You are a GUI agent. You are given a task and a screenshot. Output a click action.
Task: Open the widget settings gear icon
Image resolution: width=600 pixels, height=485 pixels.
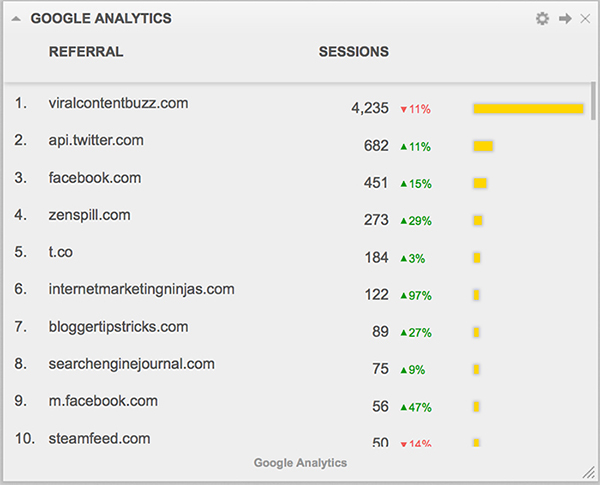tap(542, 18)
